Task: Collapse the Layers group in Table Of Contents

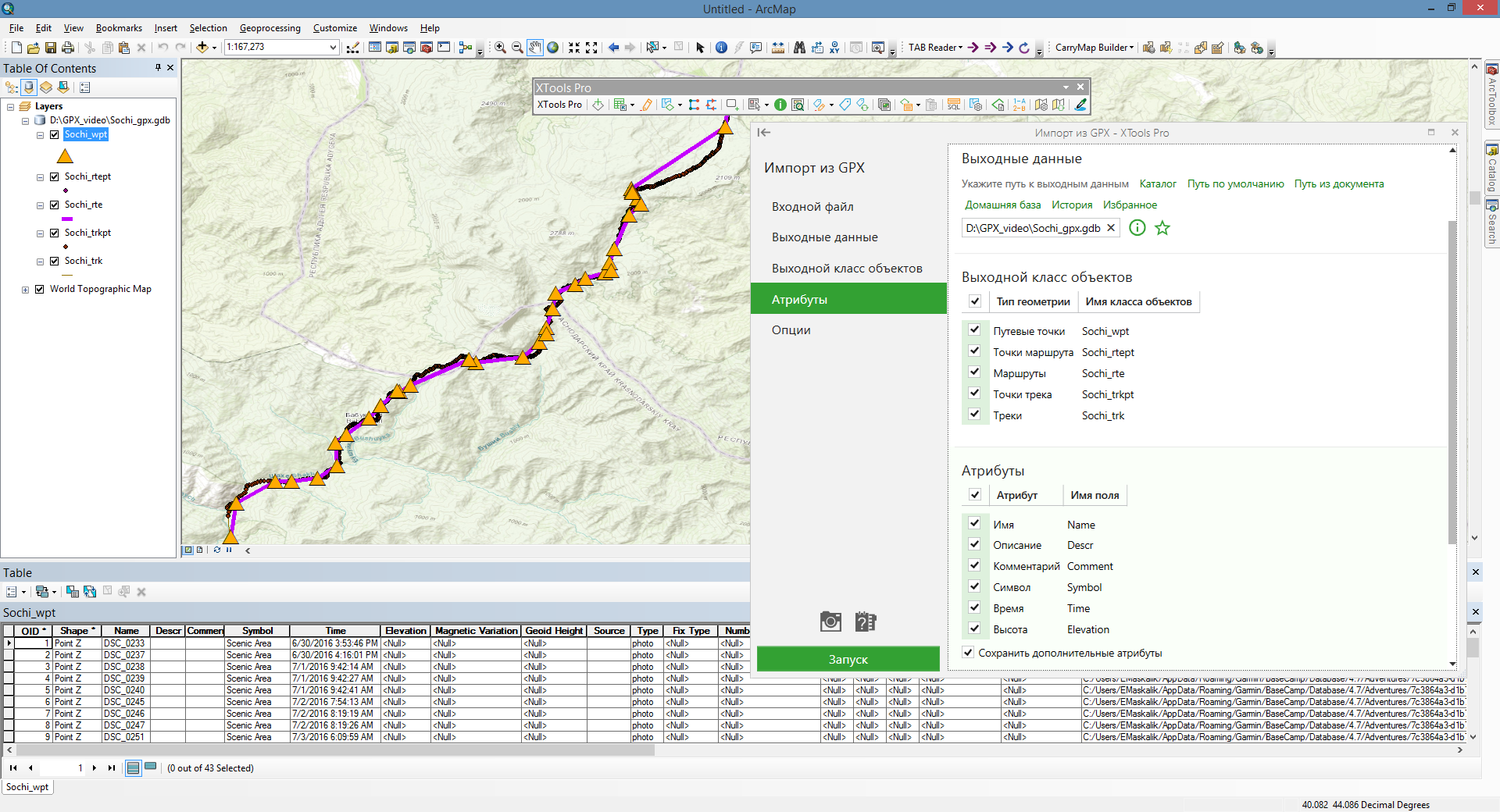Action: [x=11, y=107]
